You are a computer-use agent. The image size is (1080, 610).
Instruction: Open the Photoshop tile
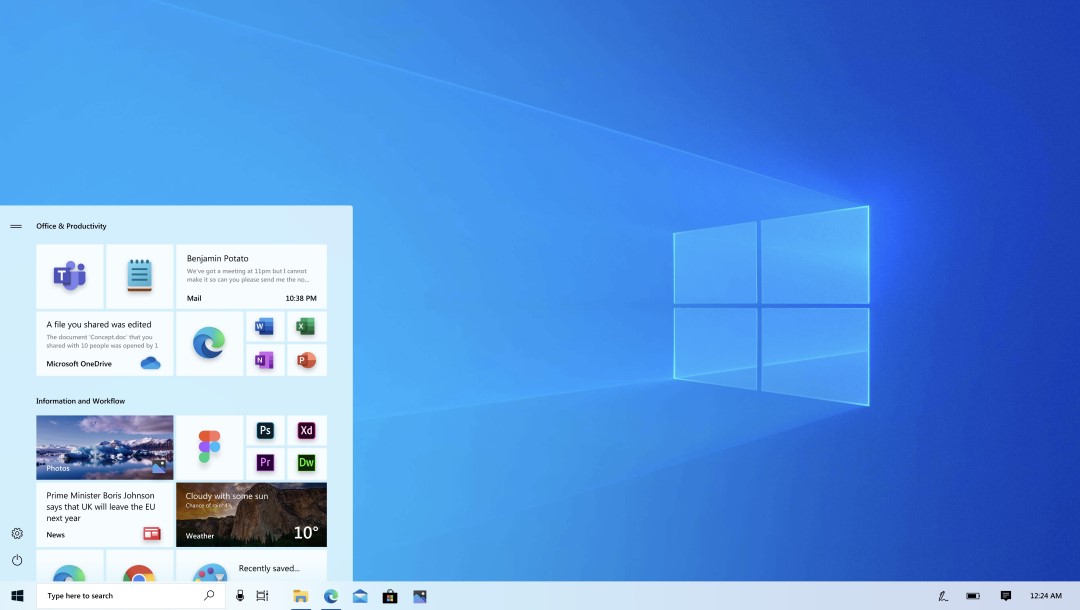pos(265,430)
